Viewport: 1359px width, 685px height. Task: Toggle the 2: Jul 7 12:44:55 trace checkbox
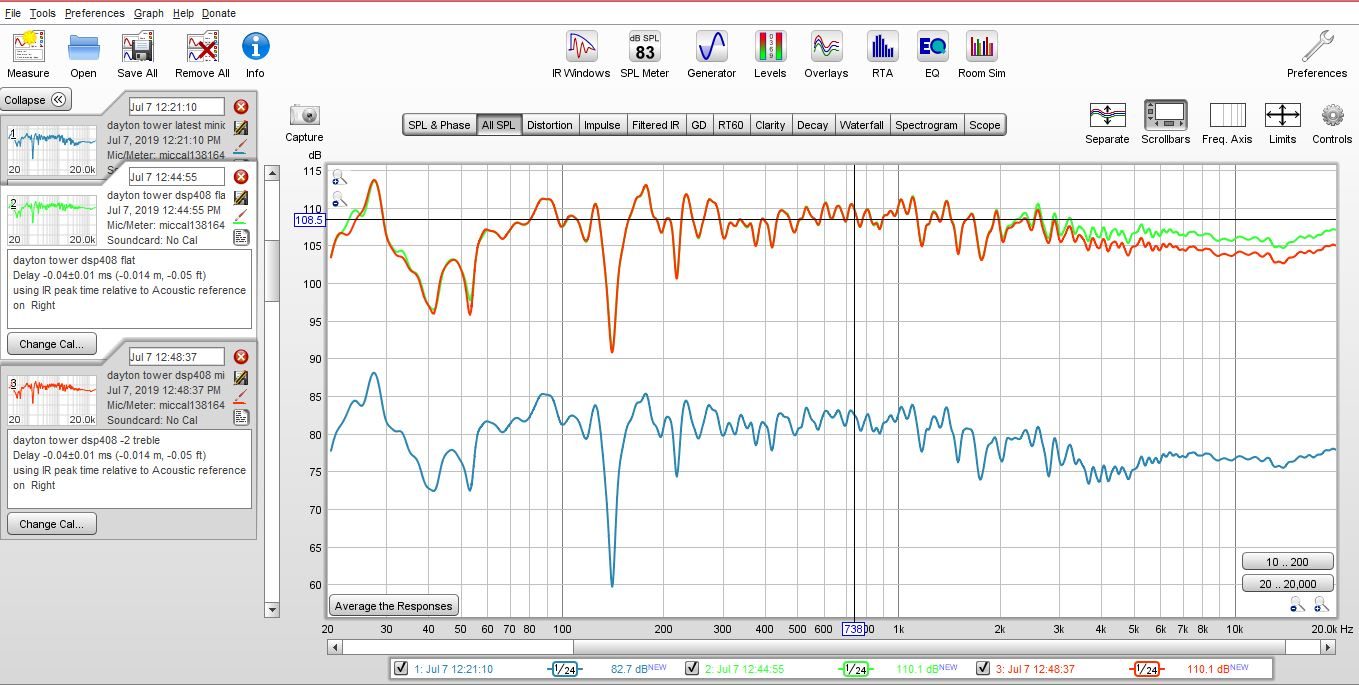(691, 669)
